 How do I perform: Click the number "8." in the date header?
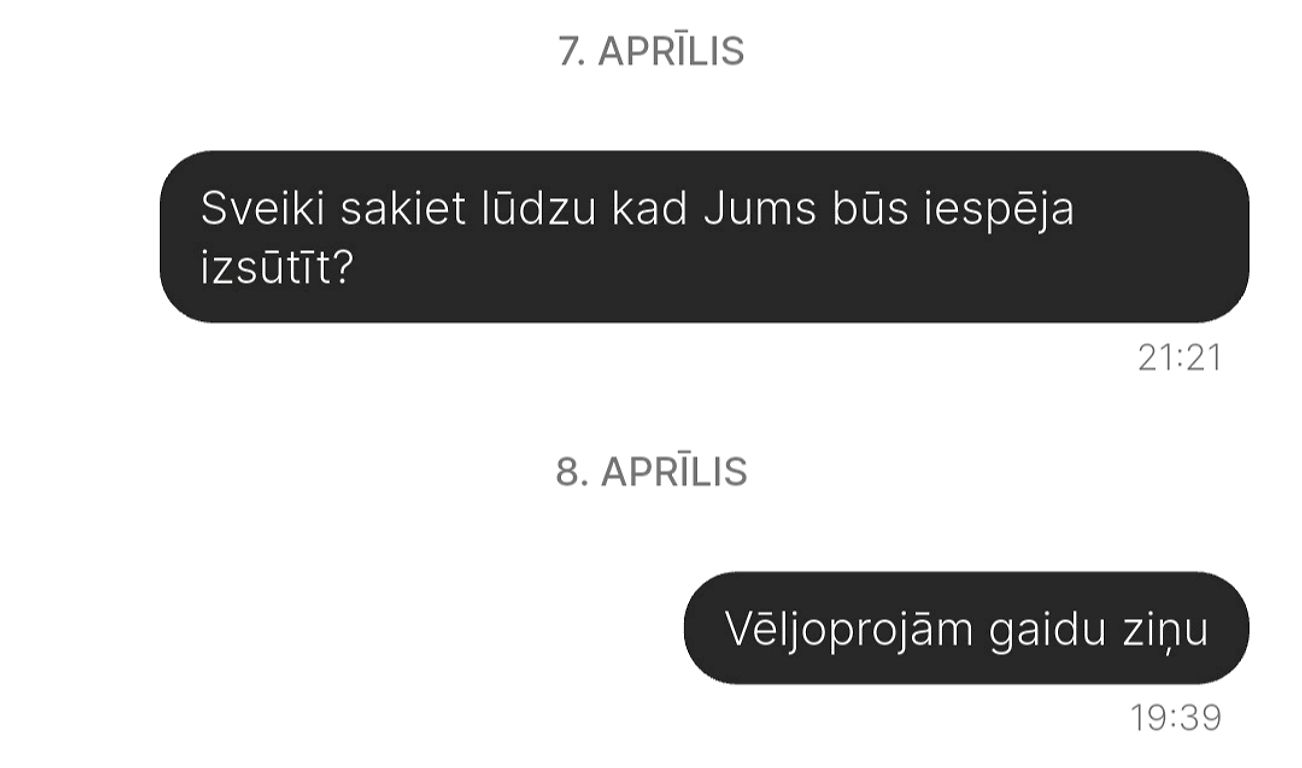coord(572,472)
